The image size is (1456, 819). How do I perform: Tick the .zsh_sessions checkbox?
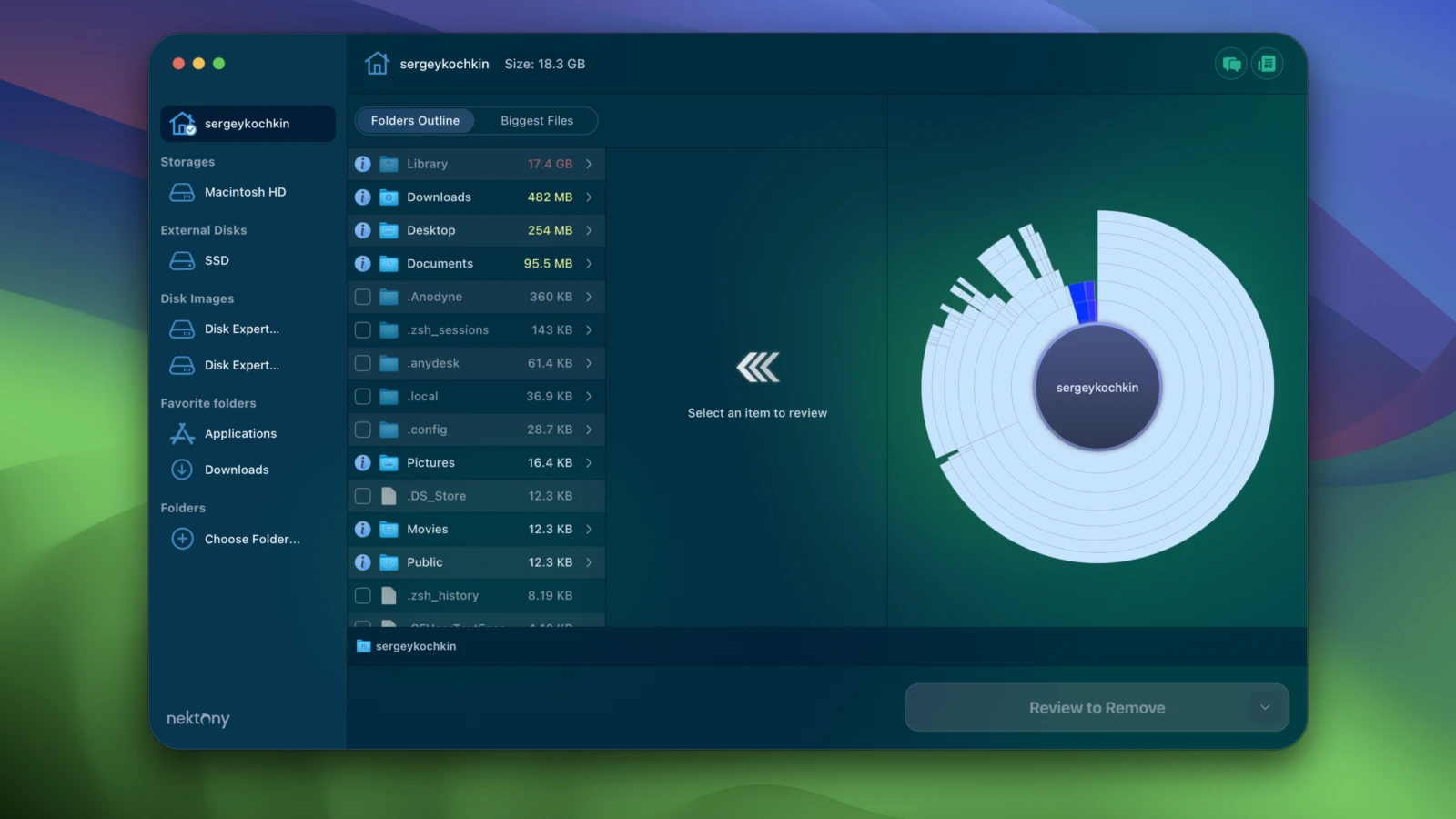pos(362,330)
